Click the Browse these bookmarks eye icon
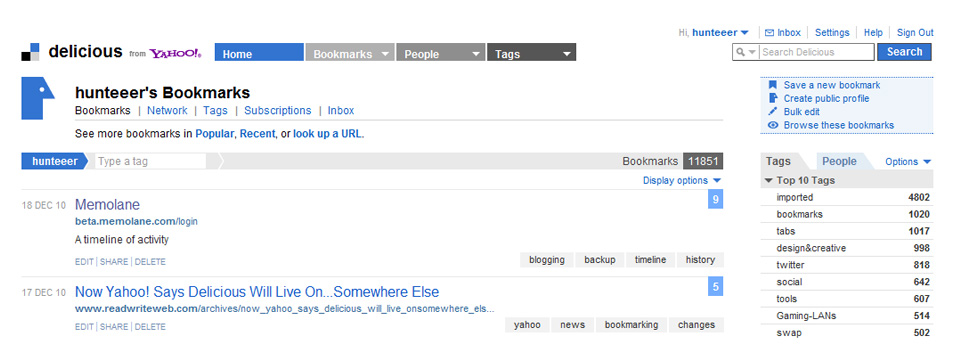The width and height of the screenshot is (960, 360). click(773, 125)
